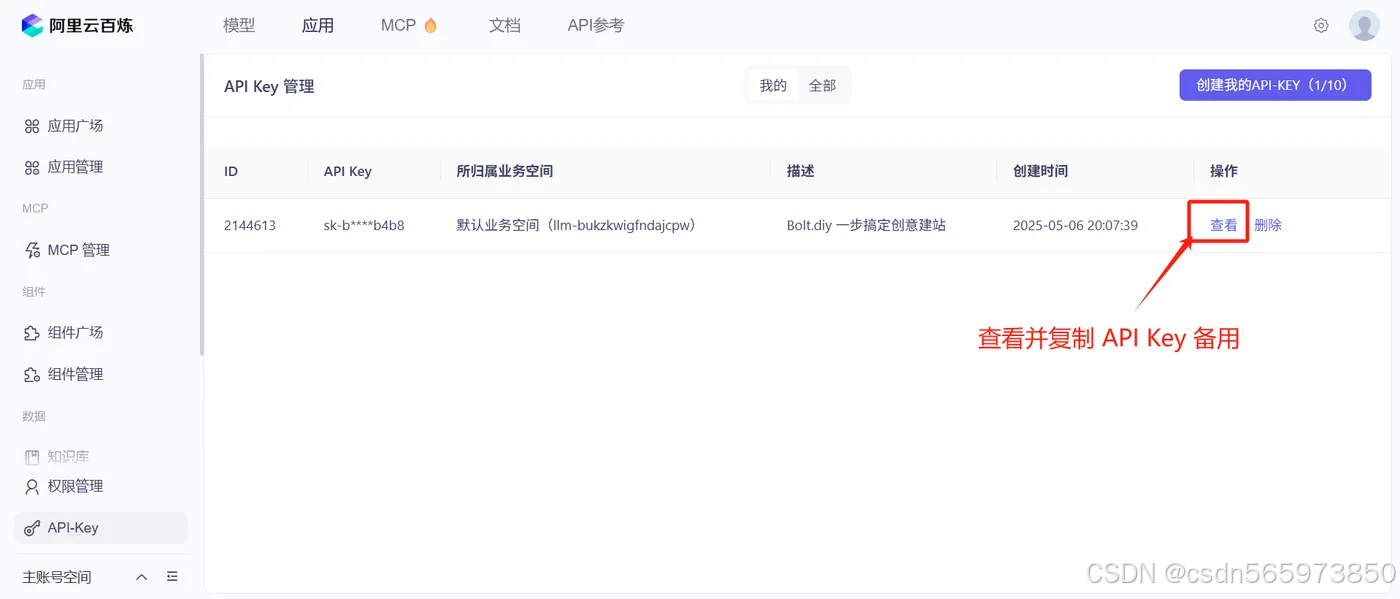Open MCP 管理 in sidebar
The height and width of the screenshot is (599, 1400).
tap(79, 250)
